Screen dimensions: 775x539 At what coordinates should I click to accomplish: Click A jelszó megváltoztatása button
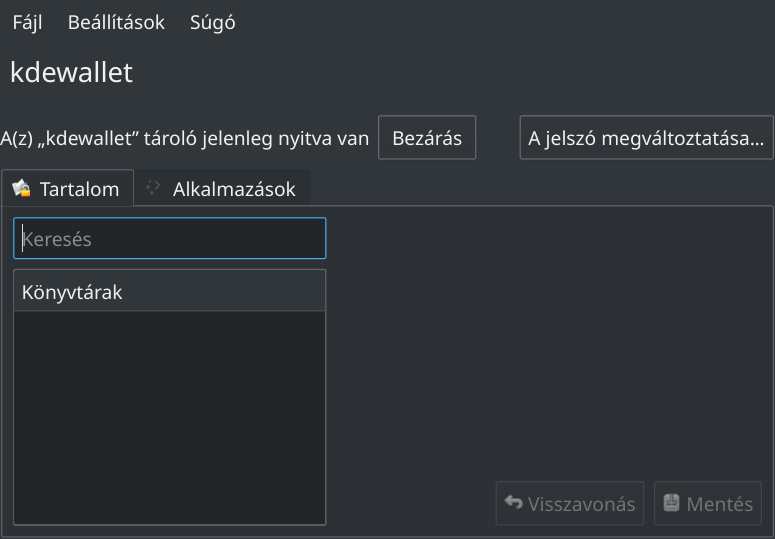(x=646, y=138)
